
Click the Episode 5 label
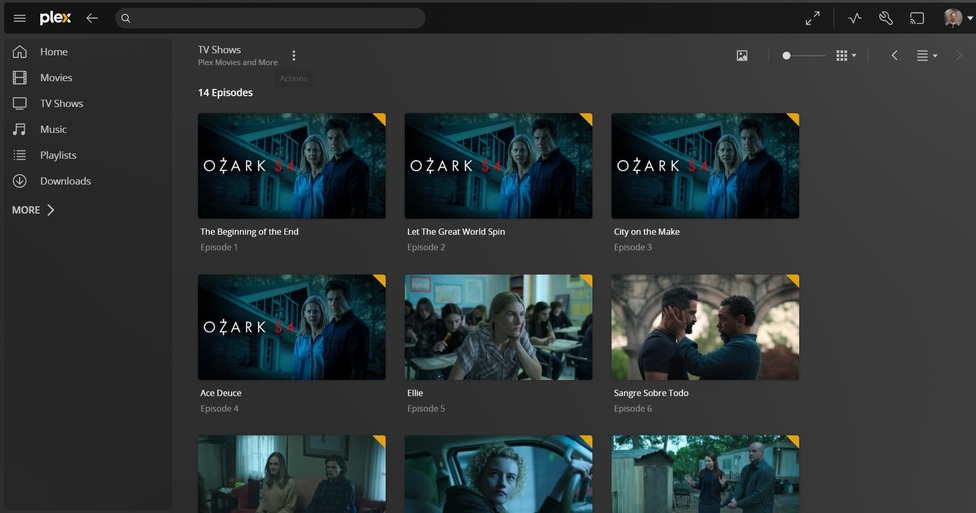tap(426, 408)
